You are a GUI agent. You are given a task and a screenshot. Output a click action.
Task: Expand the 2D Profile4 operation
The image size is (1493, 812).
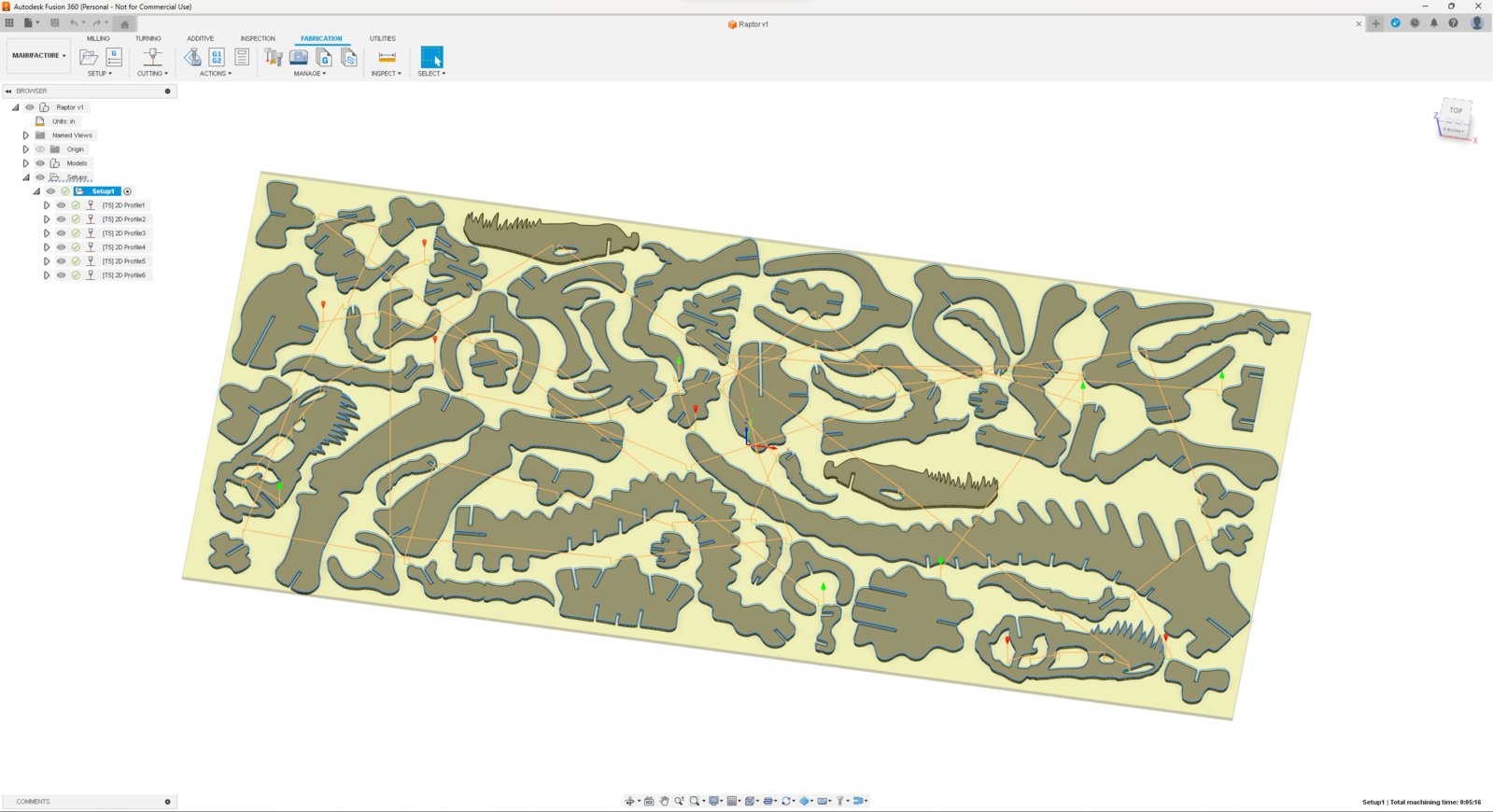[47, 247]
